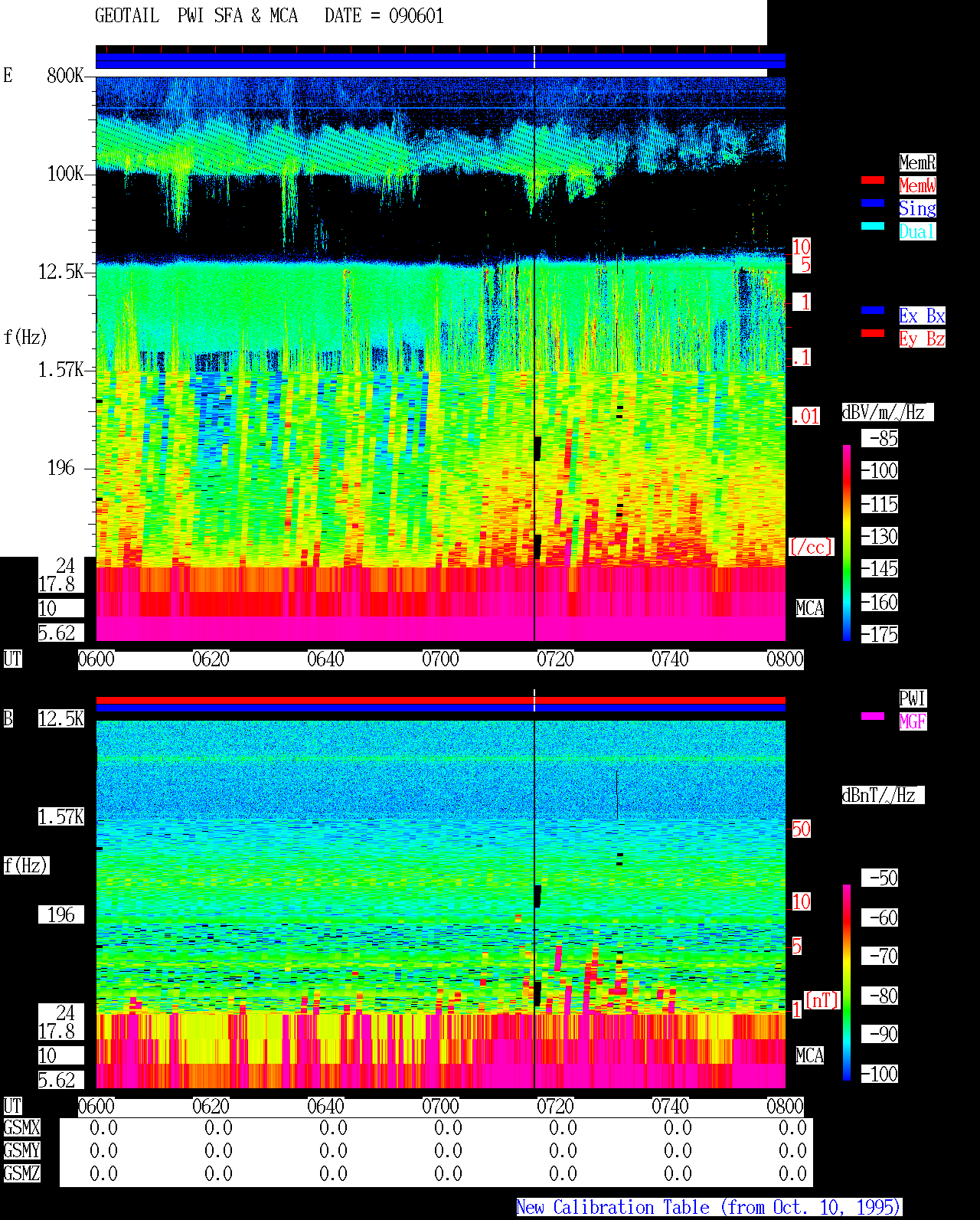The width and height of the screenshot is (980, 1220).
Task: Click 0640 on the lower panel time axis
Action: [x=325, y=1106]
